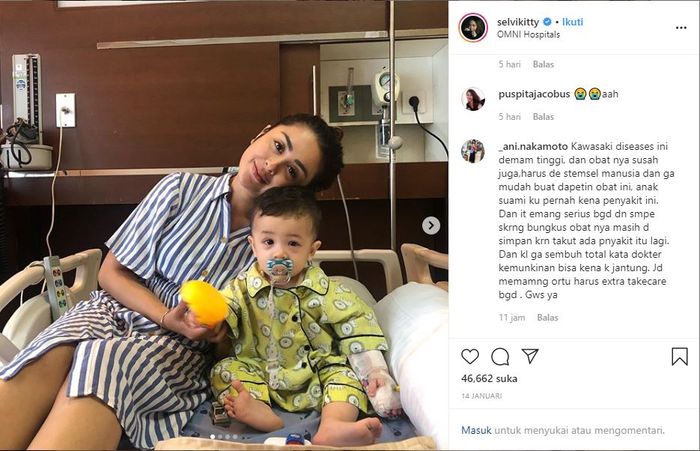Follow the account via Ikuti
700x451 pixels.
click(572, 22)
